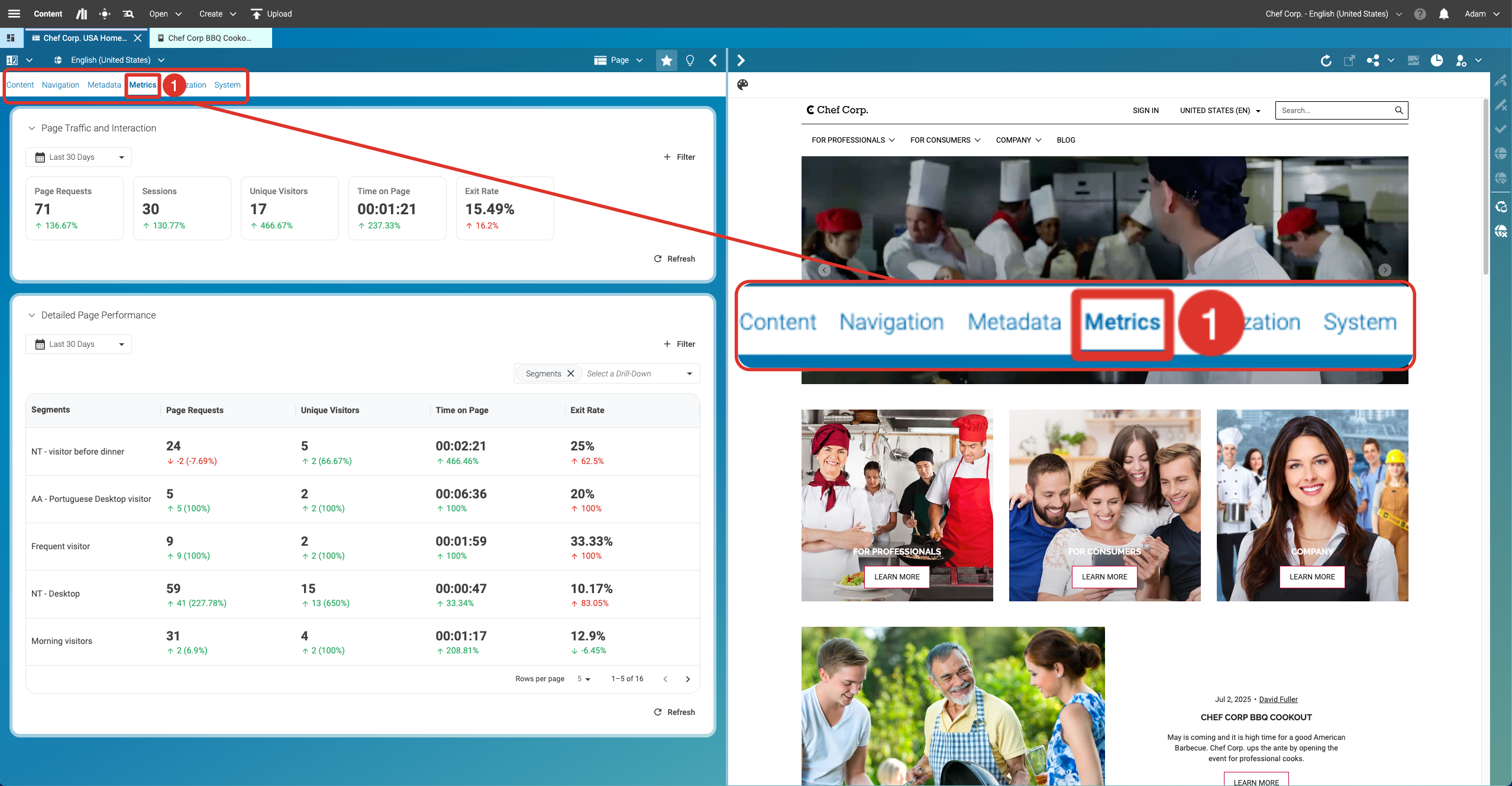1512x786 pixels.
Task: Click the globe with X withdraw icon
Action: pos(1501,231)
